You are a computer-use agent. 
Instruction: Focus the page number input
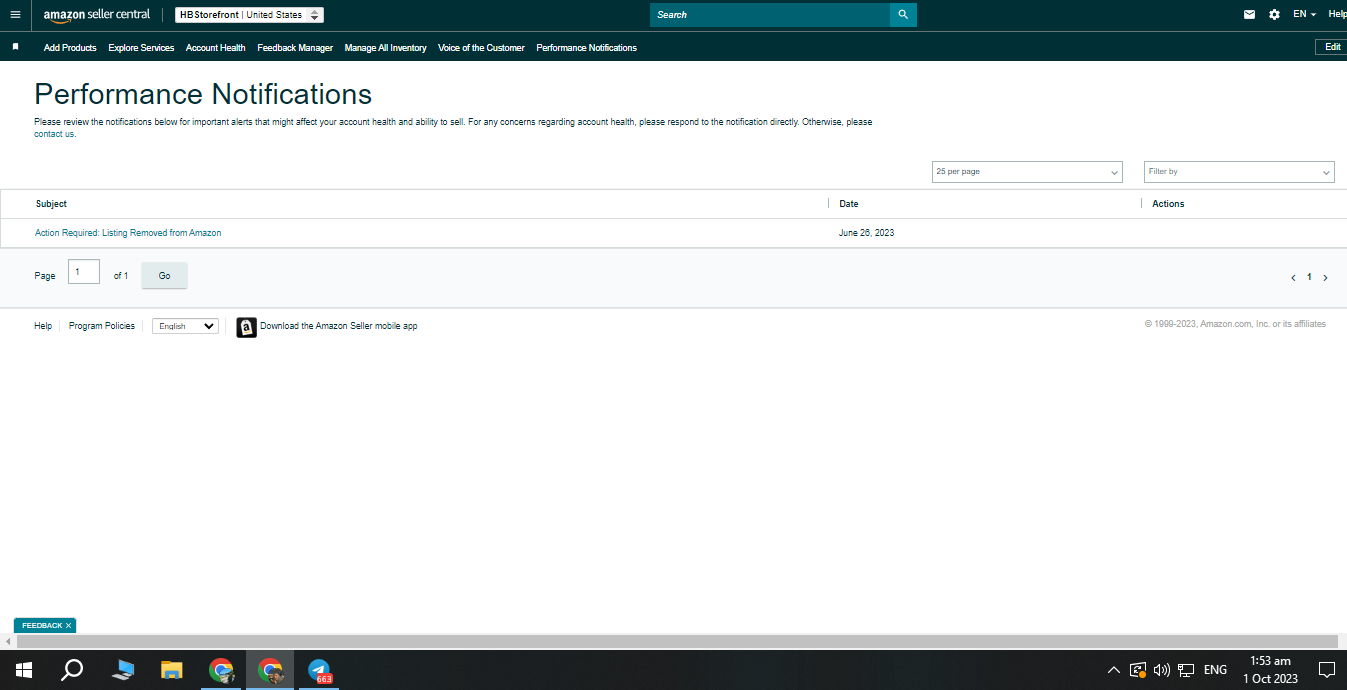[84, 272]
